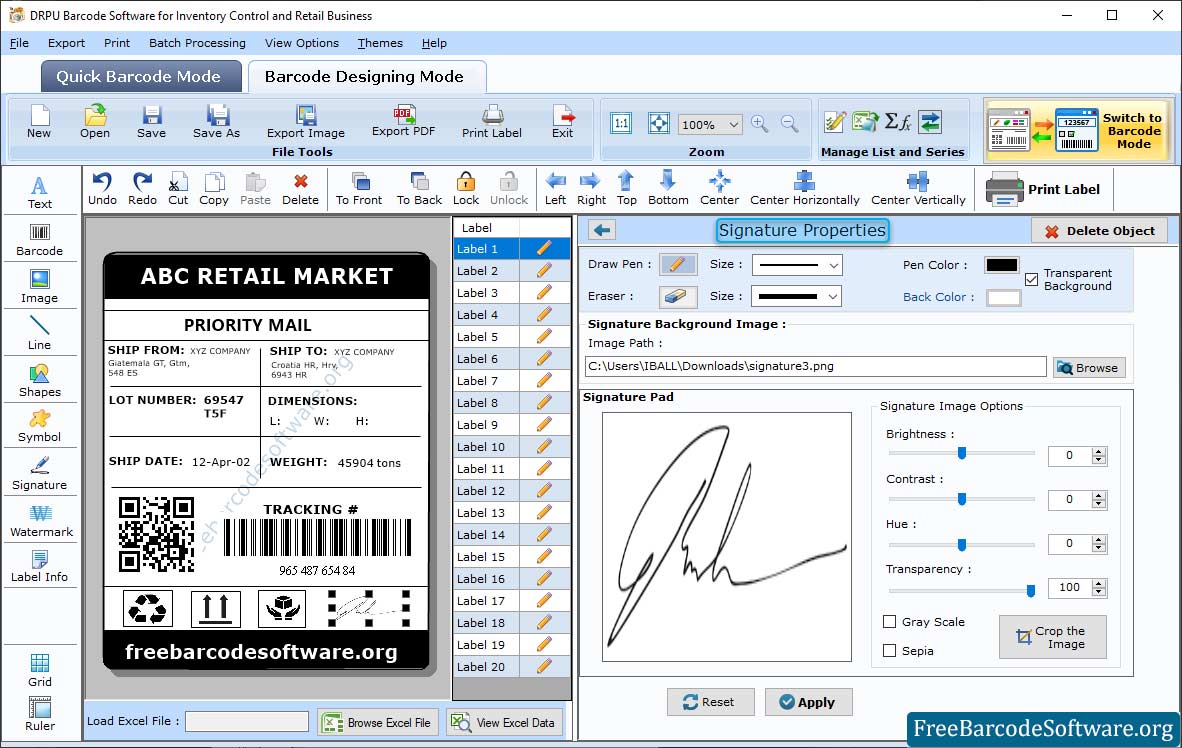Adjust Contrast value stepper
1182x748 pixels.
[1099, 499]
